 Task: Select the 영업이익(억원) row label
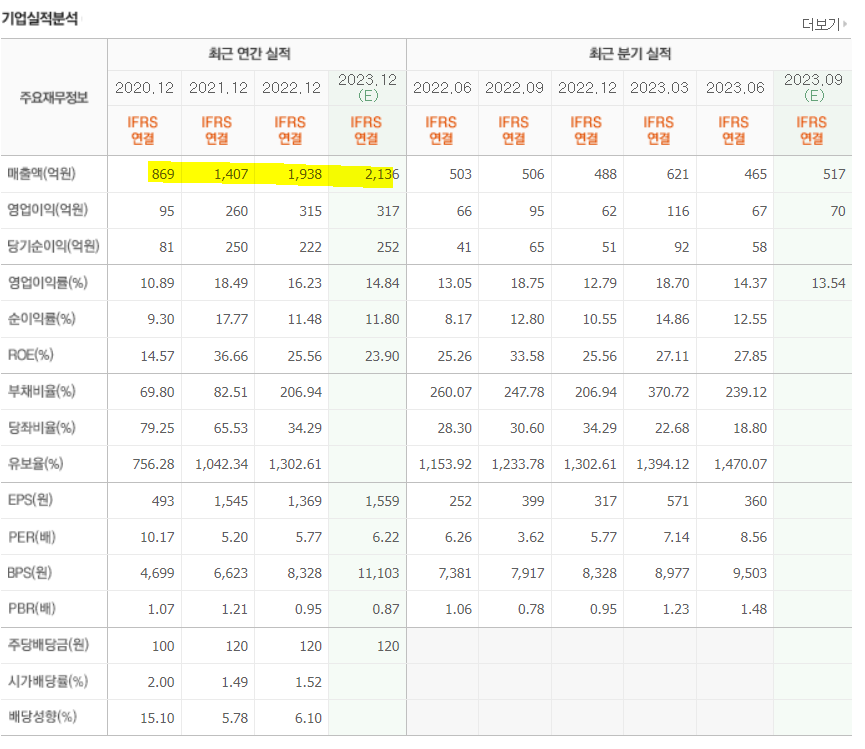click(x=47, y=210)
